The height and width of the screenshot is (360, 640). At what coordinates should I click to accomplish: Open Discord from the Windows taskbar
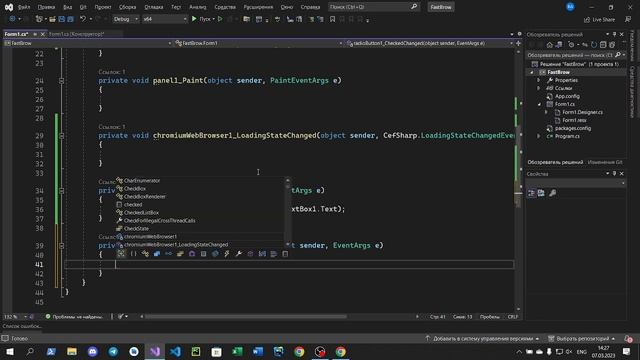[93, 351]
